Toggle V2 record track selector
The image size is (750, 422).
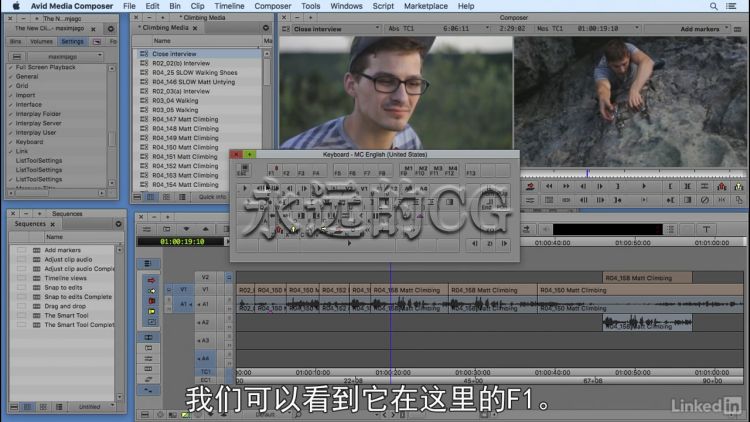pyautogui.click(x=205, y=277)
